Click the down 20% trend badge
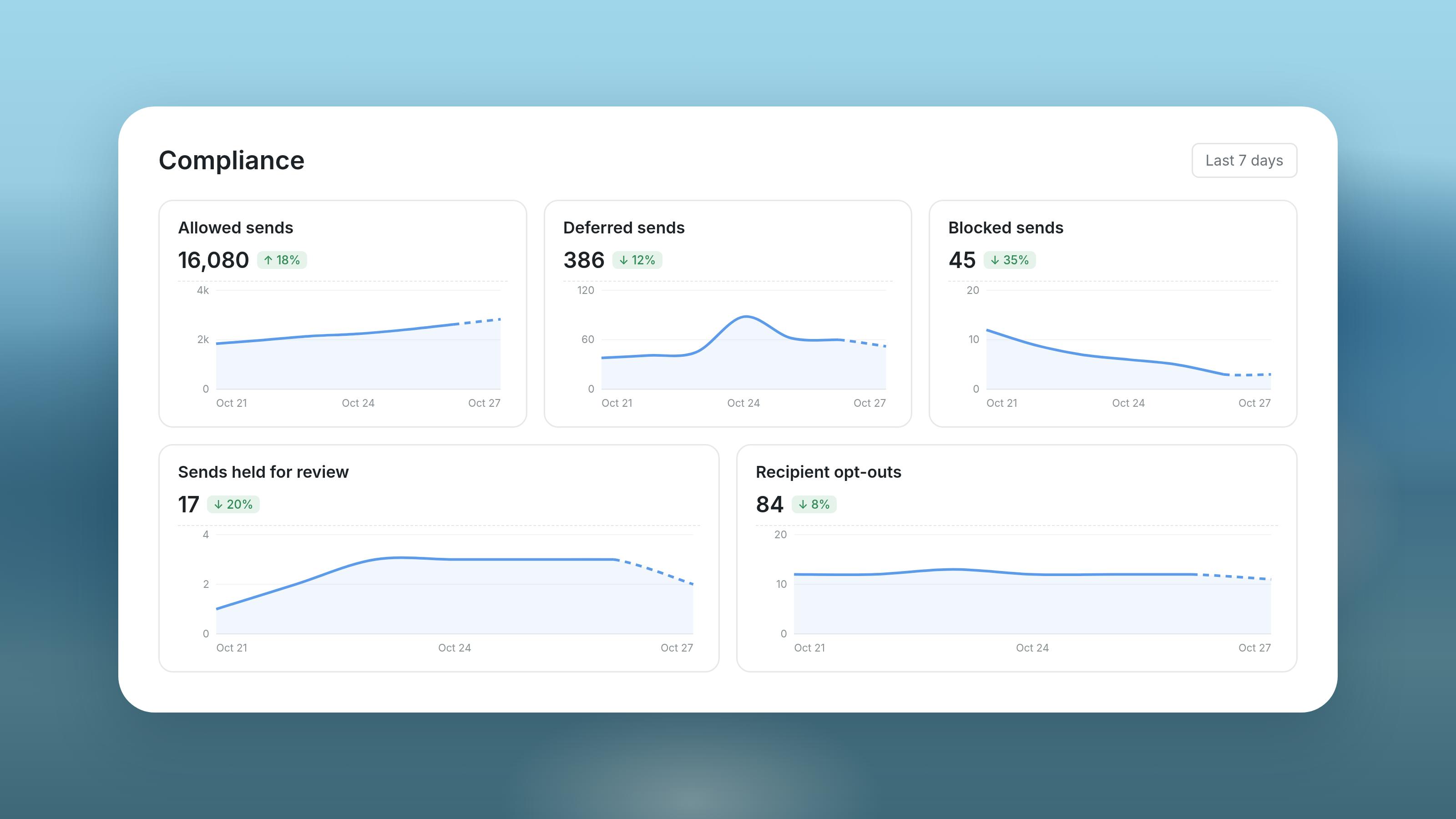The width and height of the screenshot is (1456, 819). pyautogui.click(x=233, y=504)
